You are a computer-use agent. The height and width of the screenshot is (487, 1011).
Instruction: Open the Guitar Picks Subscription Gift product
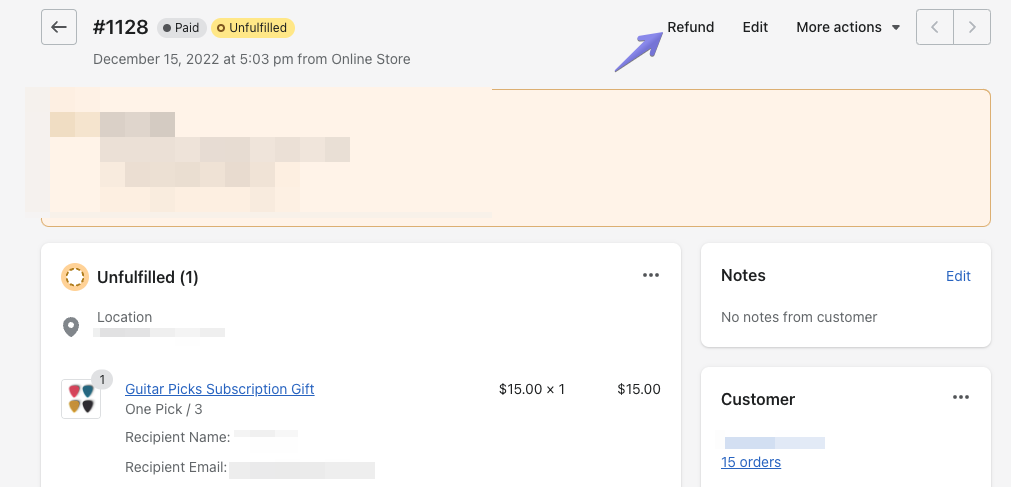[219, 389]
